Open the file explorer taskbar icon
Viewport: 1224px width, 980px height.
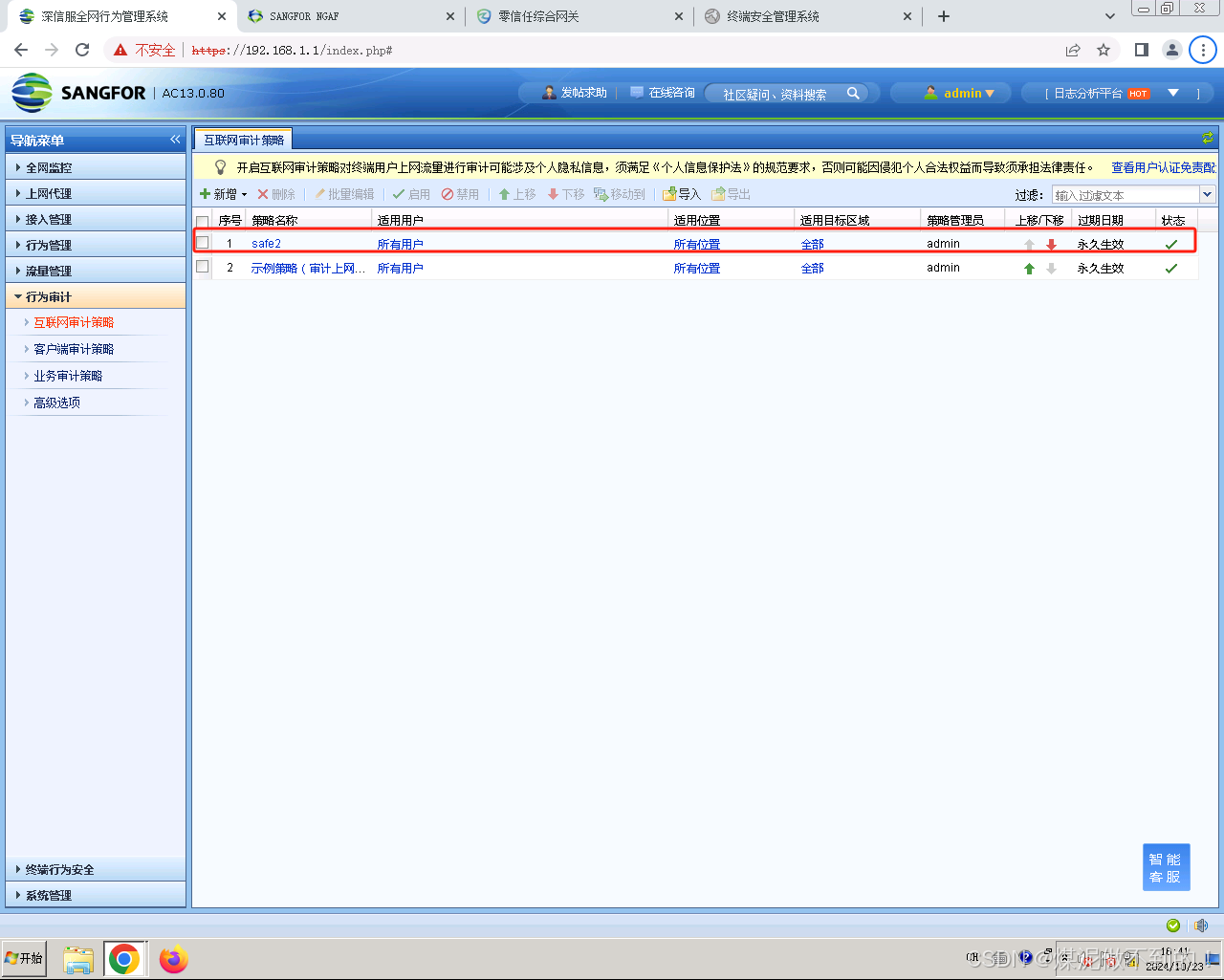78,959
